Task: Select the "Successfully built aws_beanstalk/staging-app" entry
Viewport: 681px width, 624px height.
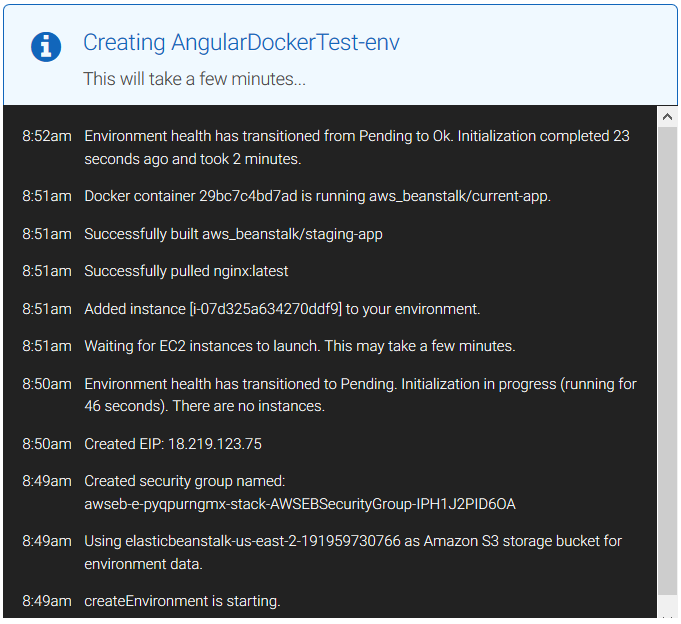Action: click(x=233, y=234)
